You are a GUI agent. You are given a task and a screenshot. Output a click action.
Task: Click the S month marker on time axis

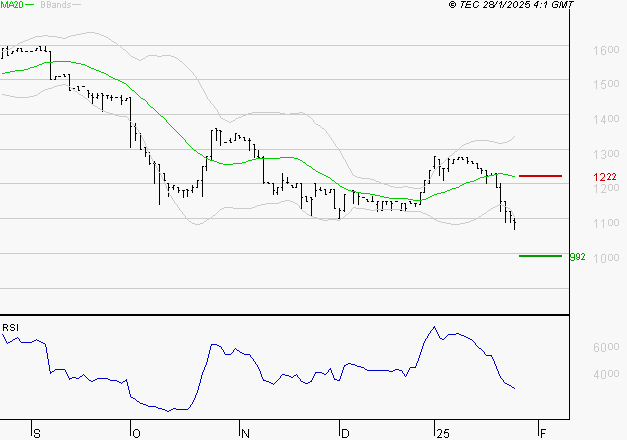tap(37, 434)
